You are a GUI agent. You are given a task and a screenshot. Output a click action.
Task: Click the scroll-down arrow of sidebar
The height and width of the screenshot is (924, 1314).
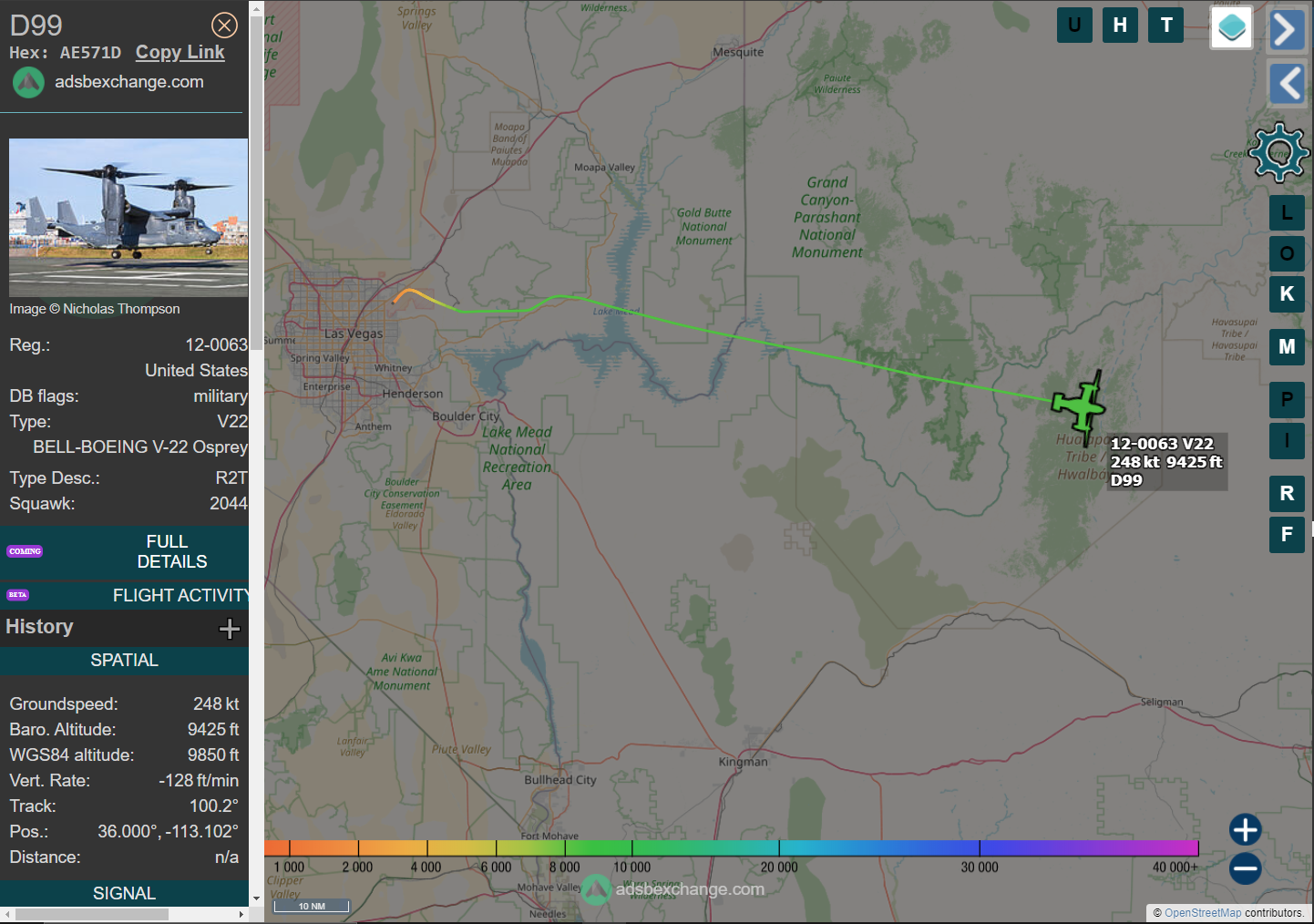(x=256, y=898)
